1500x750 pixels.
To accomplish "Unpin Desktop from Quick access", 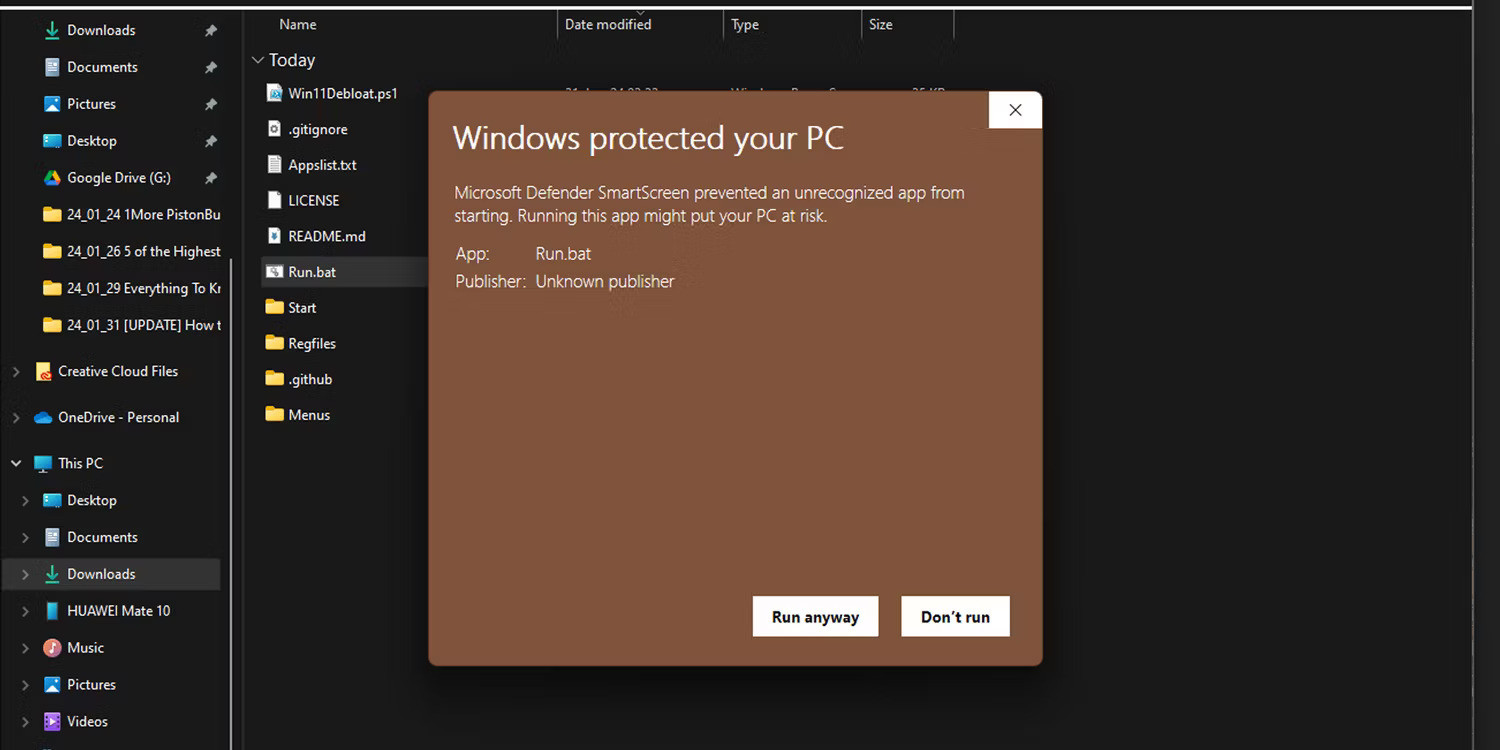I will [210, 140].
